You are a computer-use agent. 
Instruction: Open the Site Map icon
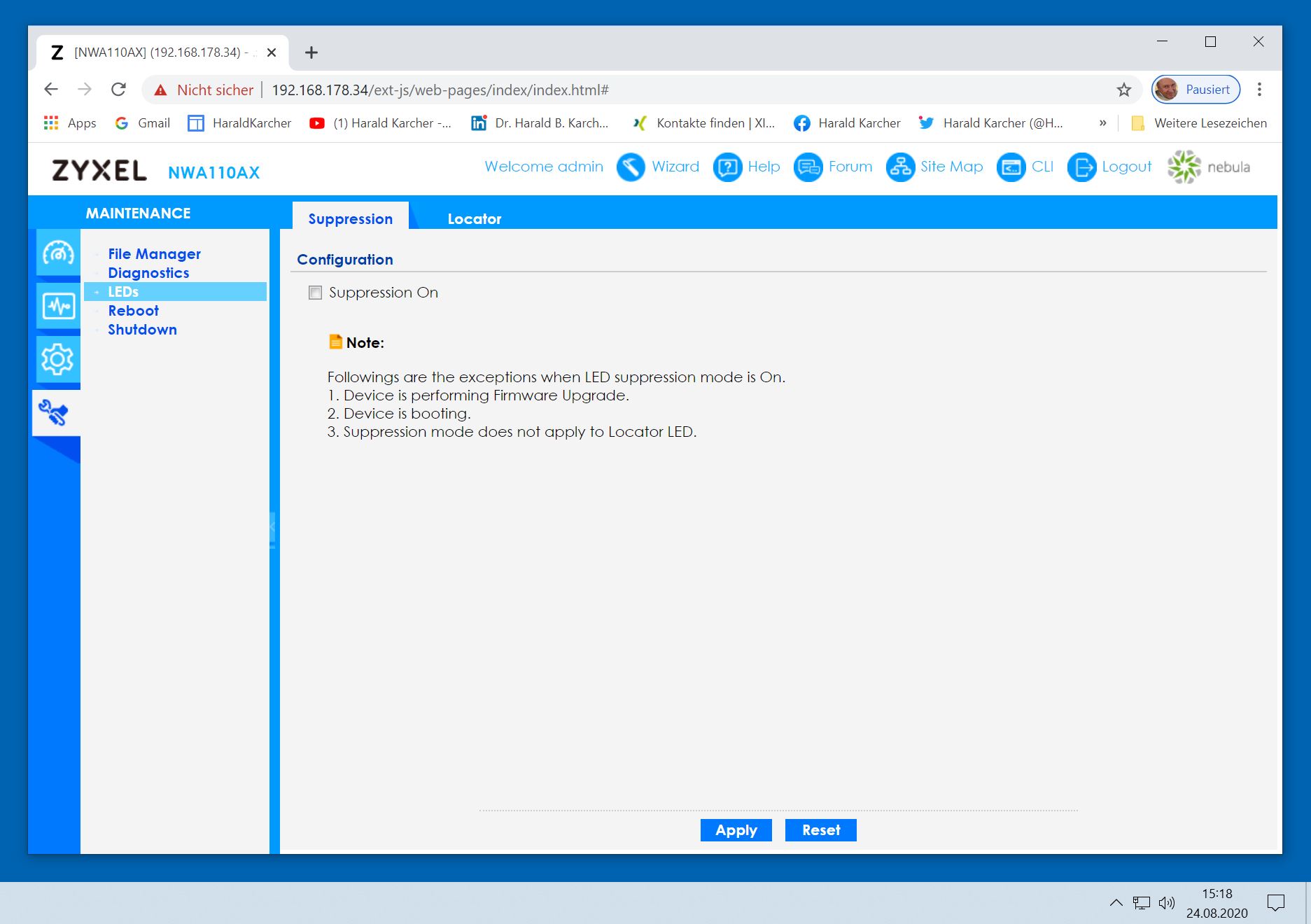[899, 167]
